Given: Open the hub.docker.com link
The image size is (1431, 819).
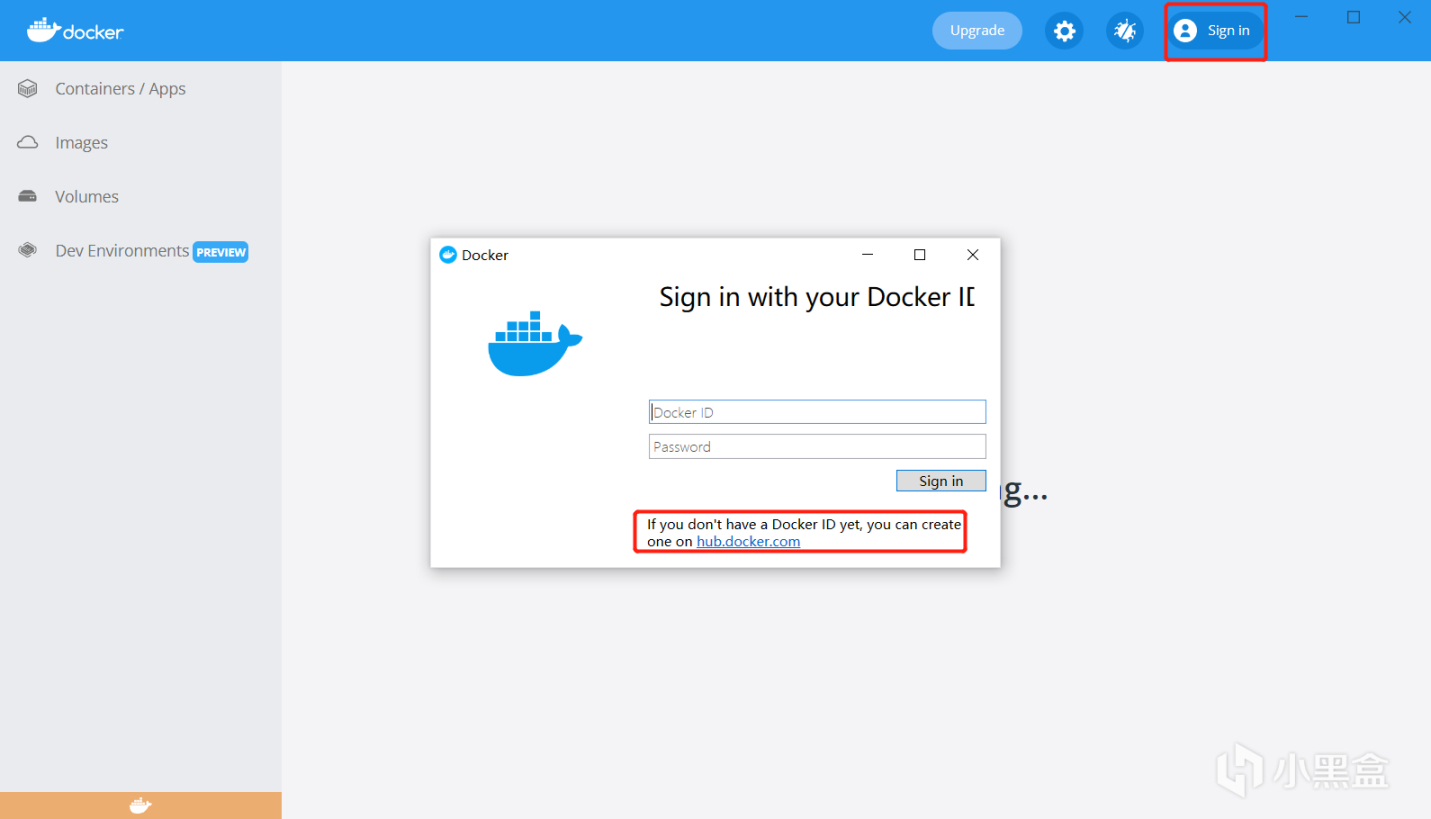Looking at the screenshot, I should pos(748,542).
